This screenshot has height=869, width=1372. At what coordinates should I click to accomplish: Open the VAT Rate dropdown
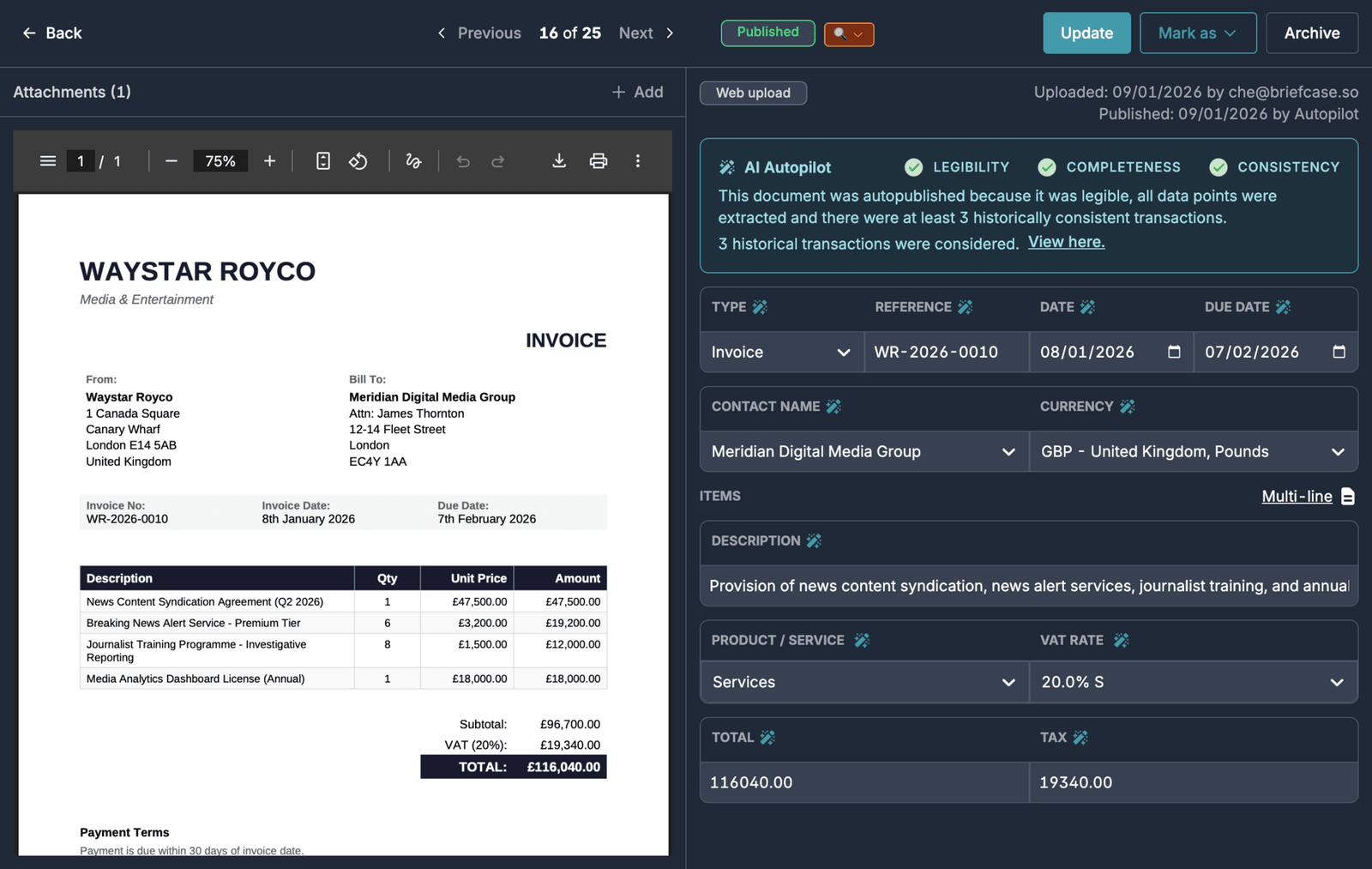1194,682
